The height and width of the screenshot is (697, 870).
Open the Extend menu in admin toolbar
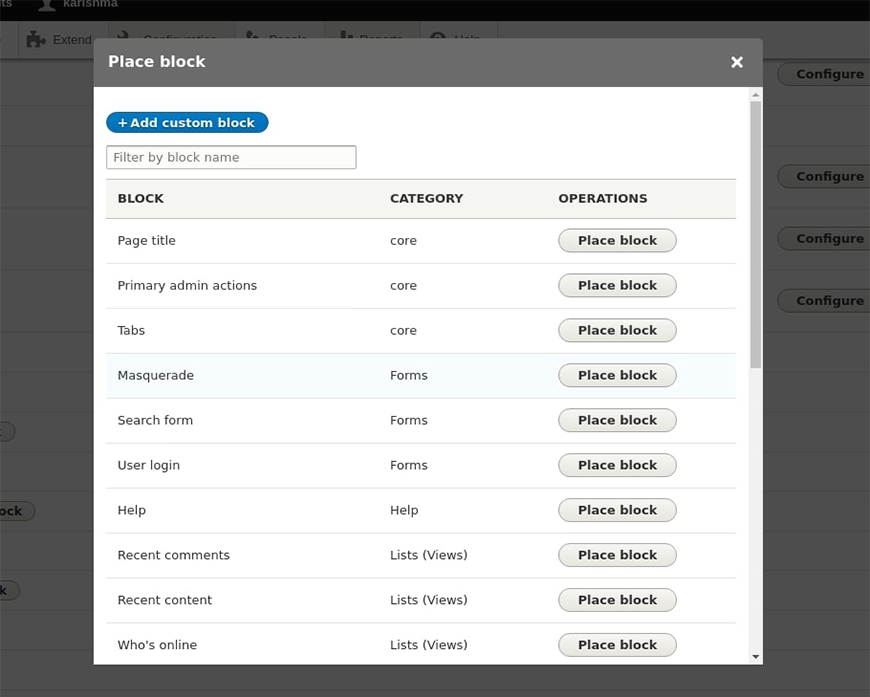[71, 40]
